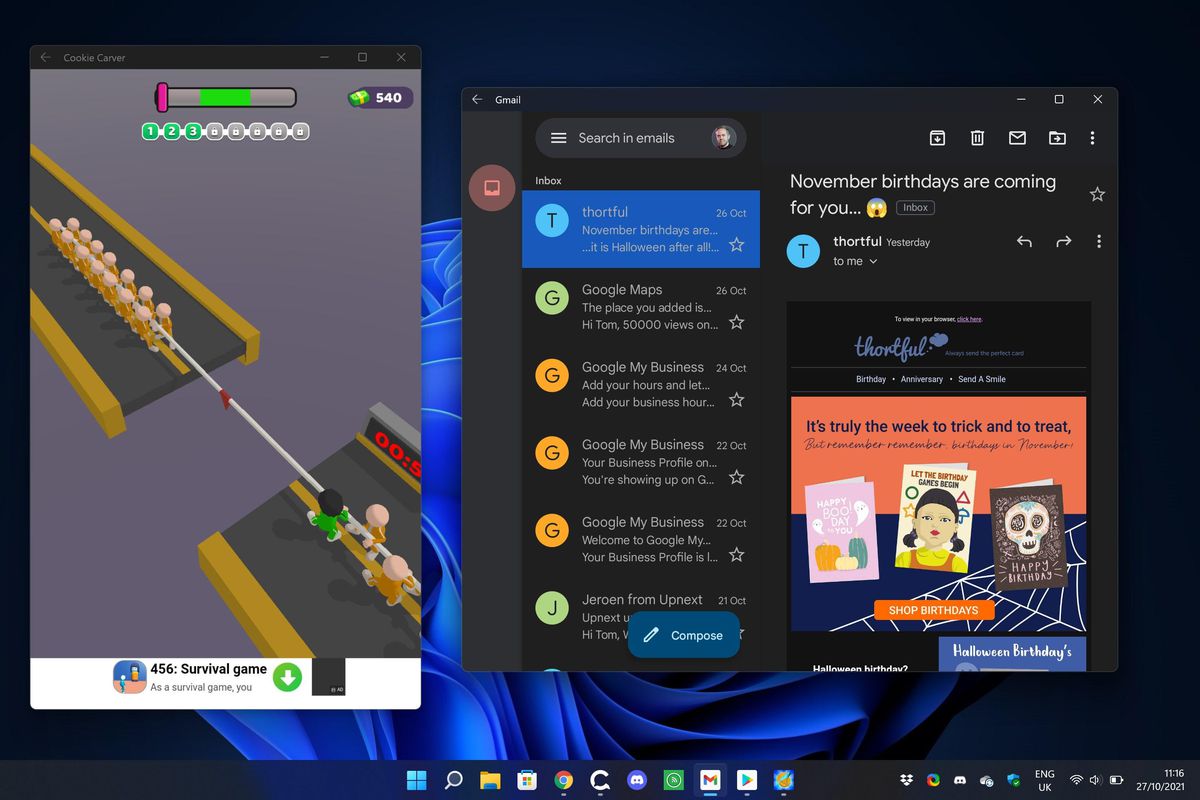Click the SHOP BIRTHDAYS button

point(934,610)
